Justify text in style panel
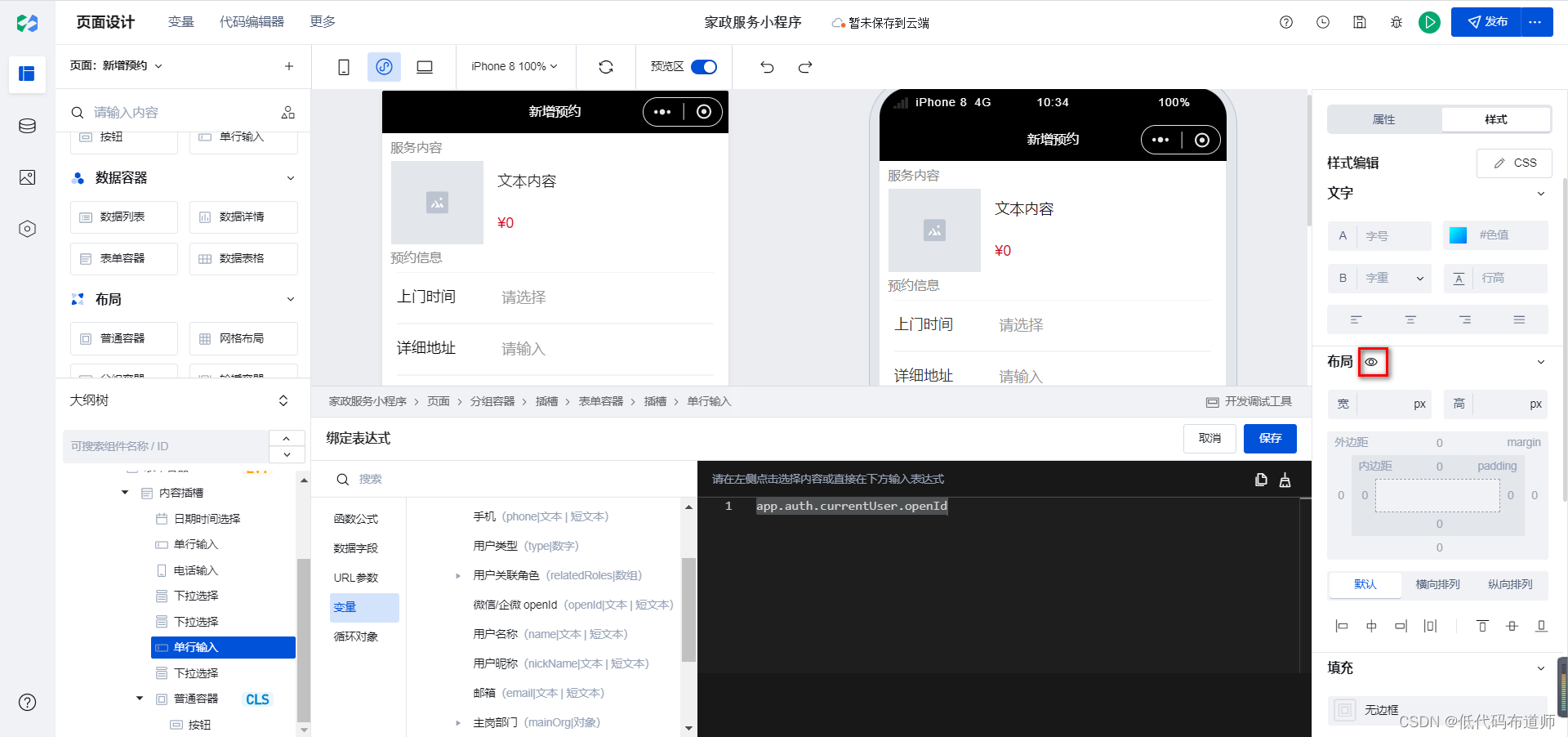 pyautogui.click(x=1519, y=319)
